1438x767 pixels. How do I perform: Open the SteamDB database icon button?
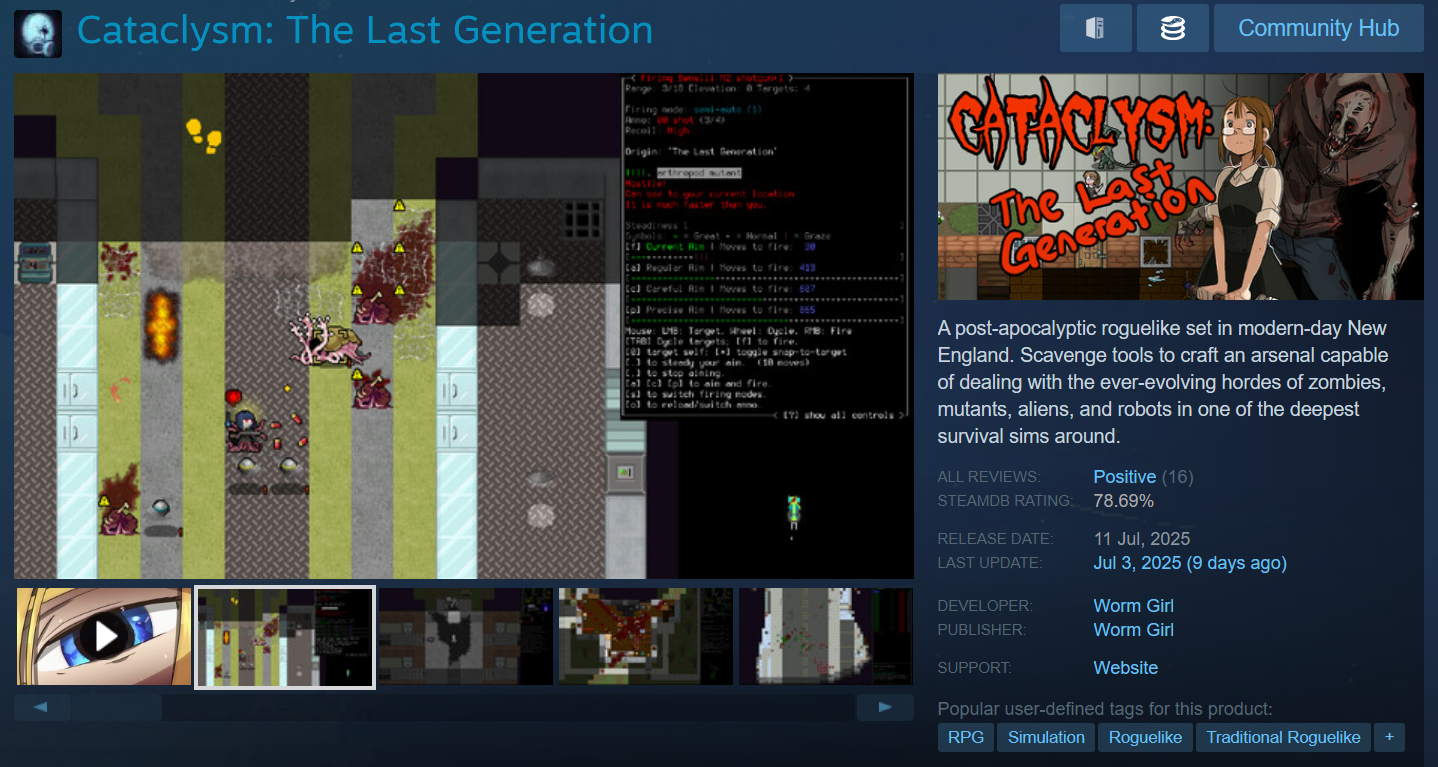point(1173,28)
